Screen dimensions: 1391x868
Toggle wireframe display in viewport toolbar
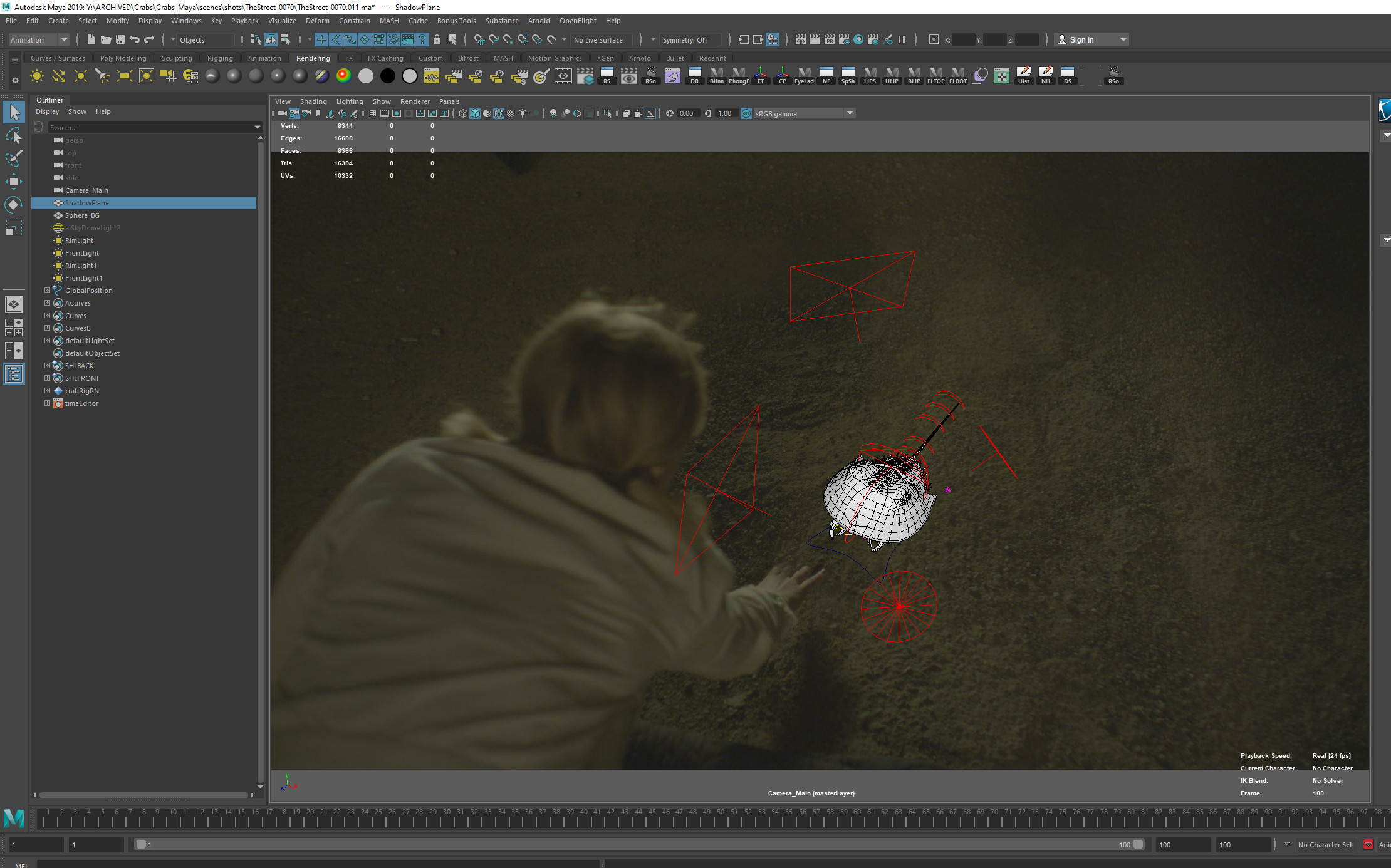tap(463, 113)
